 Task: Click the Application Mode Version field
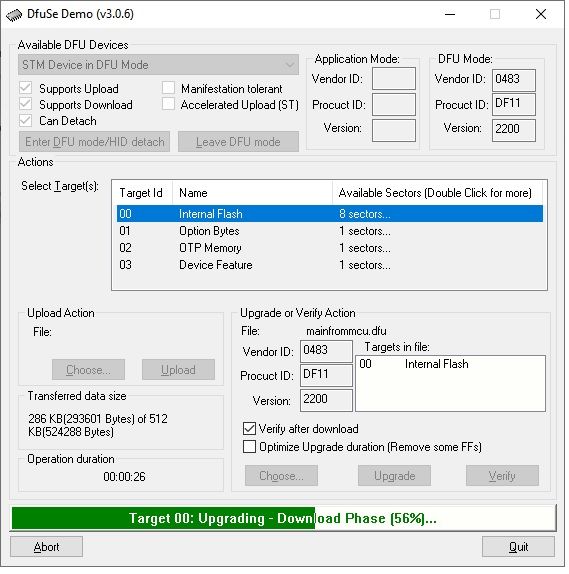click(x=394, y=130)
